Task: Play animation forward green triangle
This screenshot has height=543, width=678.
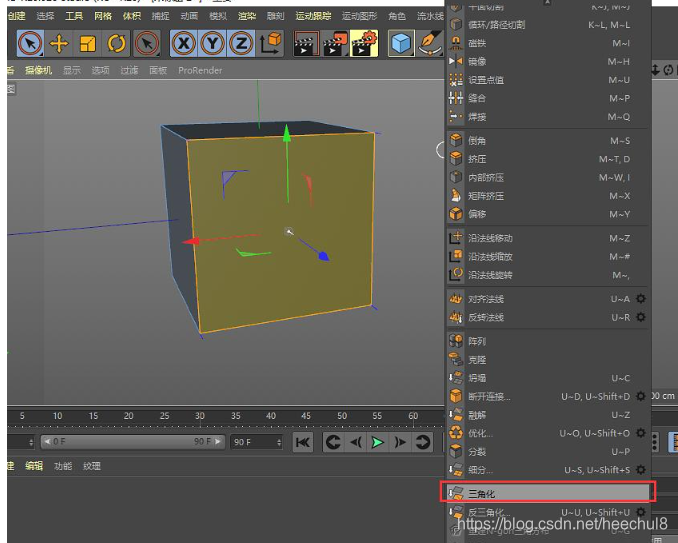Action: [377, 442]
